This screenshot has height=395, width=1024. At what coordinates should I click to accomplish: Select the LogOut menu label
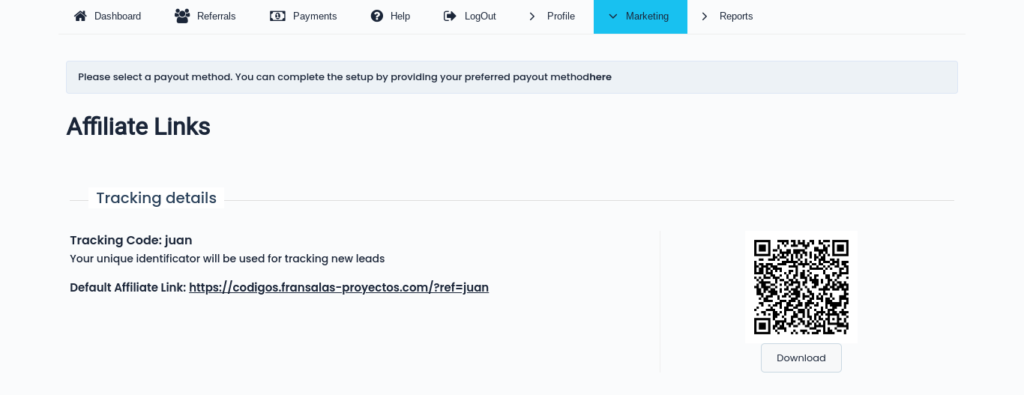(480, 16)
